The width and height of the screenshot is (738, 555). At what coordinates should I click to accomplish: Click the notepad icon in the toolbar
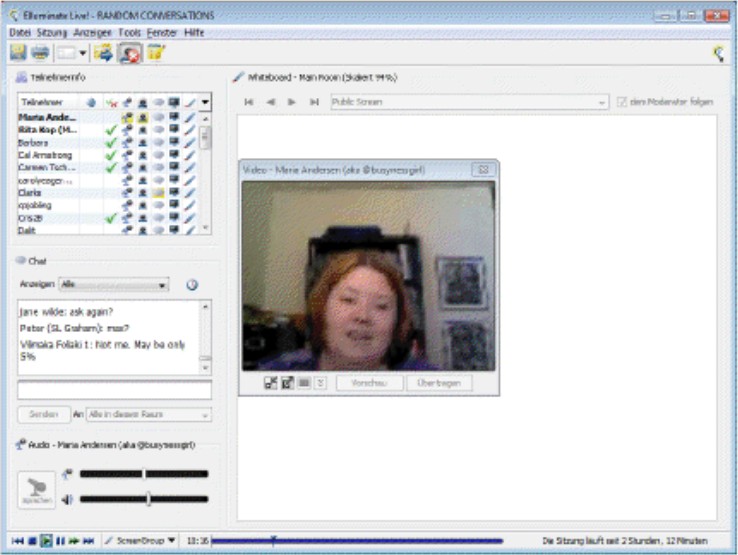pos(155,53)
